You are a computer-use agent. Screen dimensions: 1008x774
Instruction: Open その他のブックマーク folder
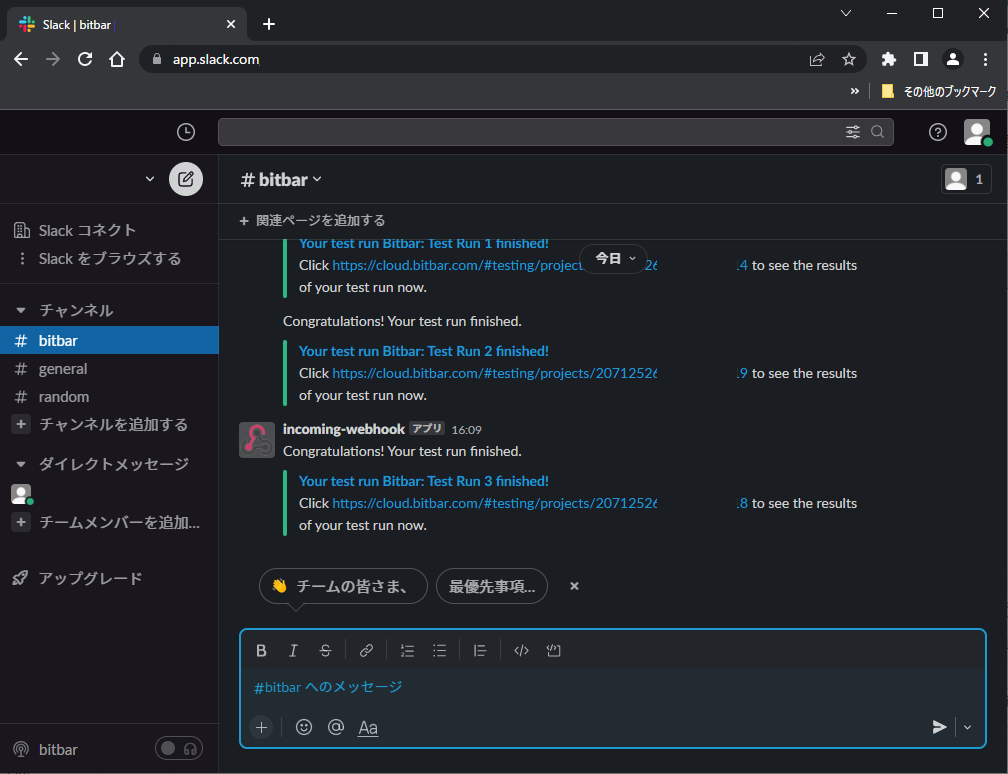point(939,91)
